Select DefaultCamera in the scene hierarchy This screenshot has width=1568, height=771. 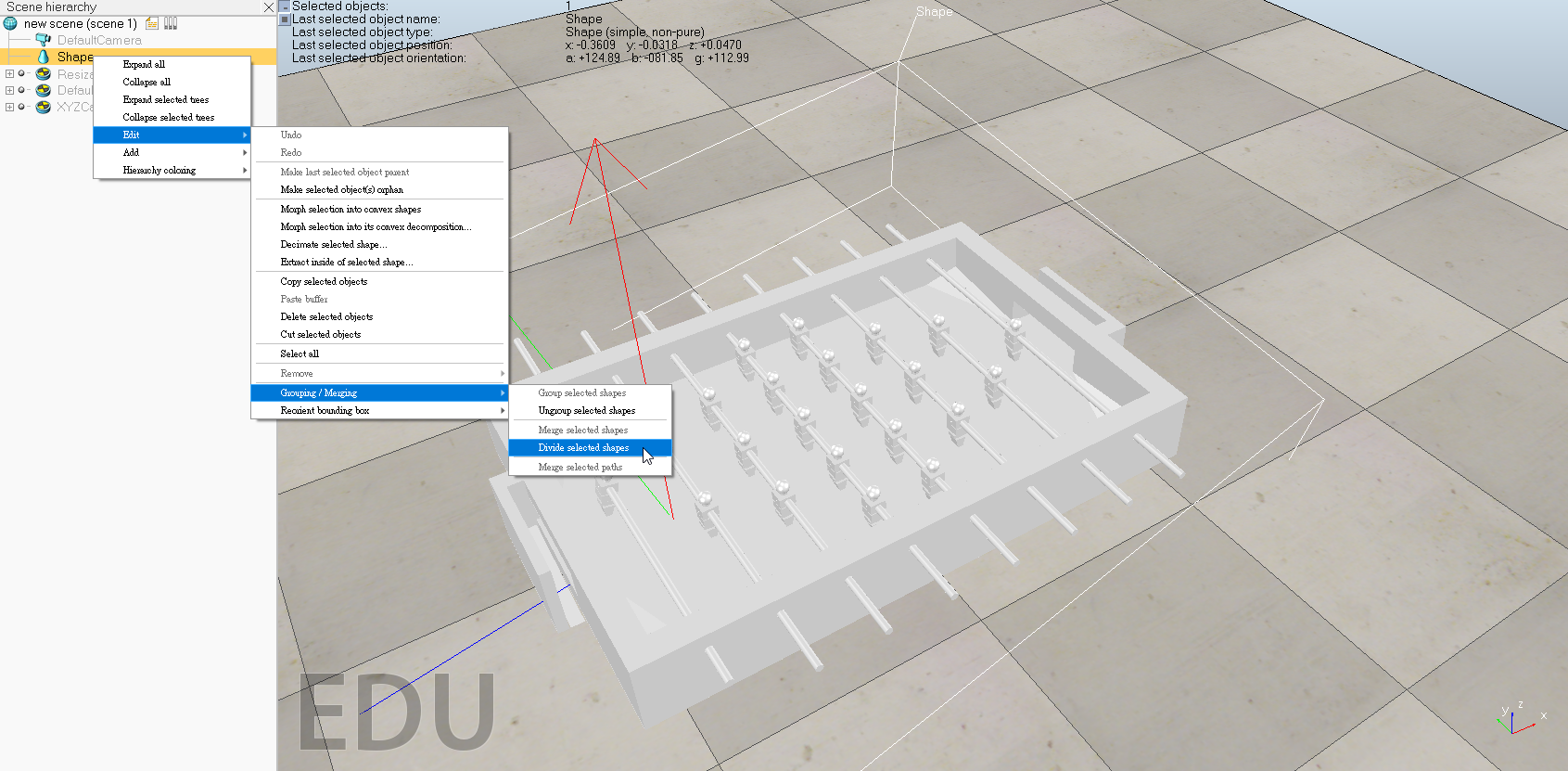pos(99,40)
